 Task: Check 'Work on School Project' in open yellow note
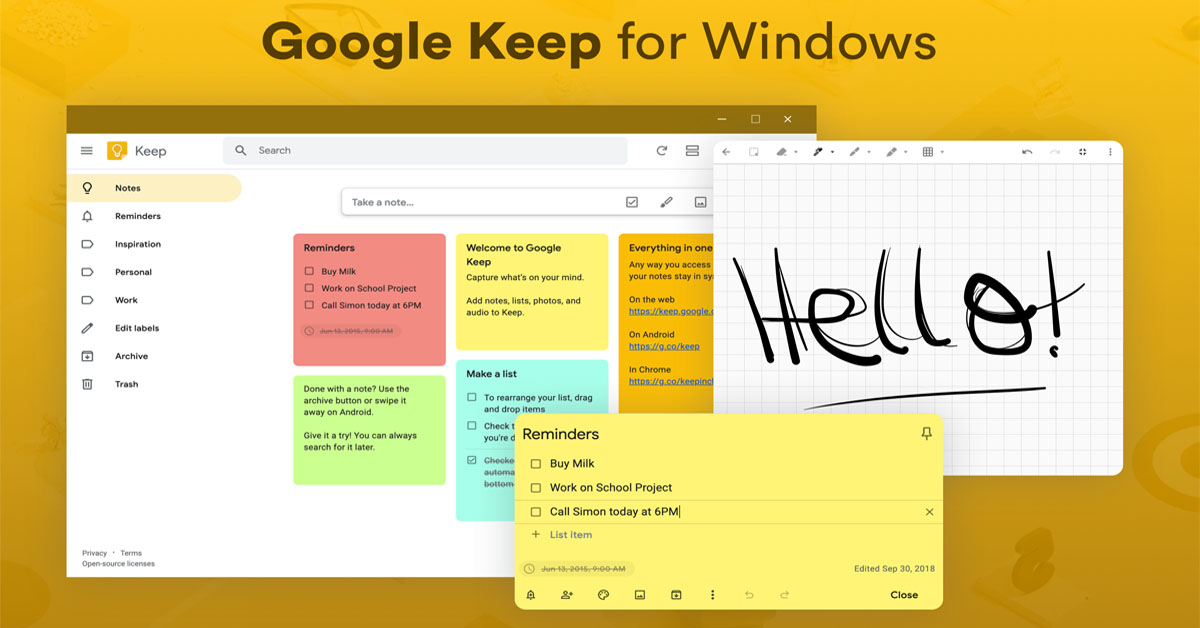pyautogui.click(x=536, y=488)
